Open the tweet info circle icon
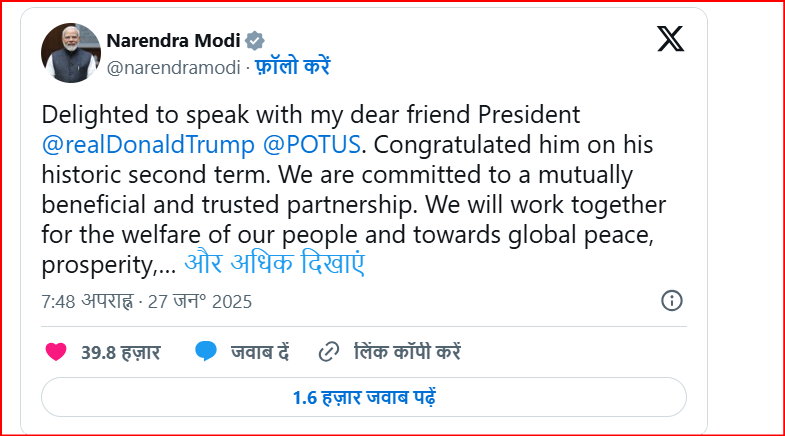 click(672, 300)
